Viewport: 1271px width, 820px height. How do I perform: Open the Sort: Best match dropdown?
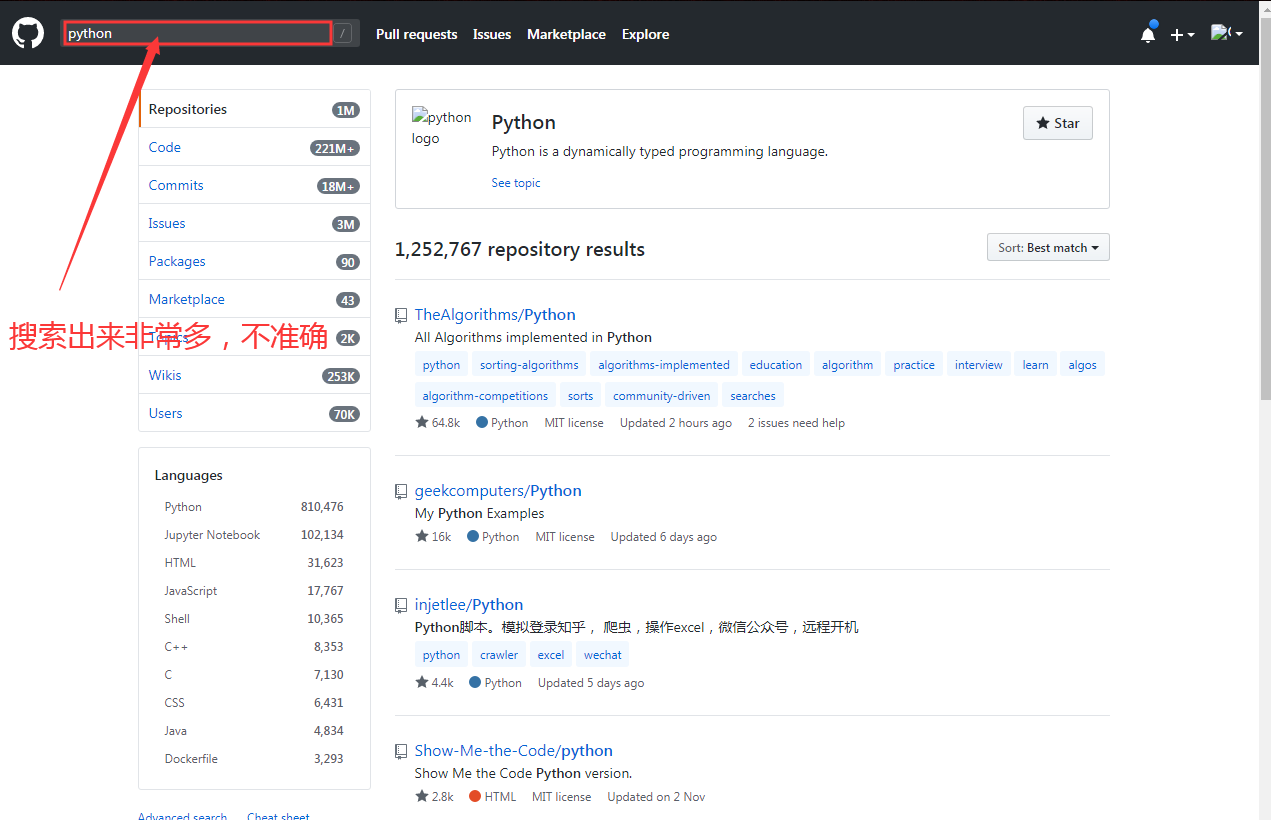click(x=1048, y=247)
